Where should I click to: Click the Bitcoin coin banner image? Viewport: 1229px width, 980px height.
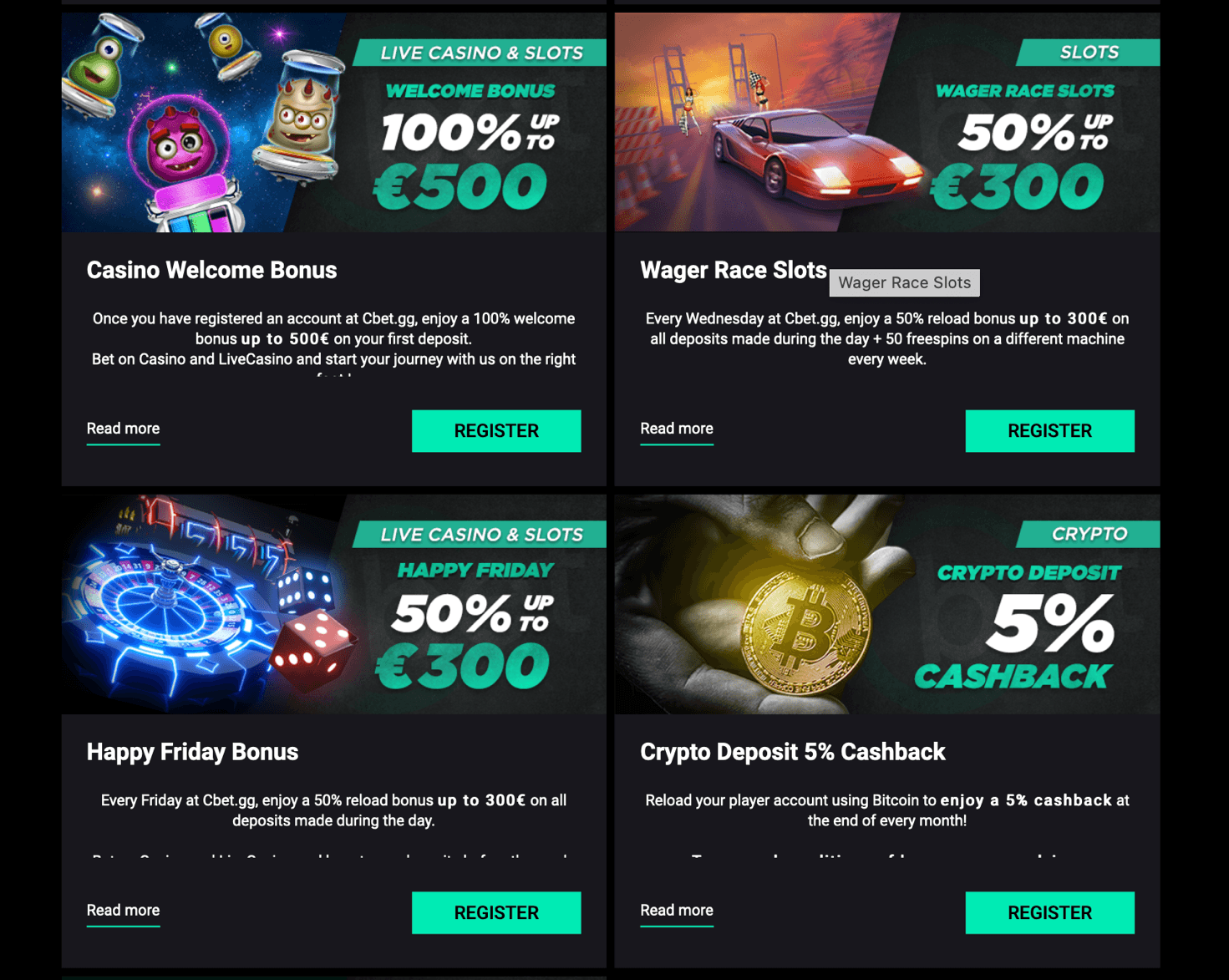887,604
